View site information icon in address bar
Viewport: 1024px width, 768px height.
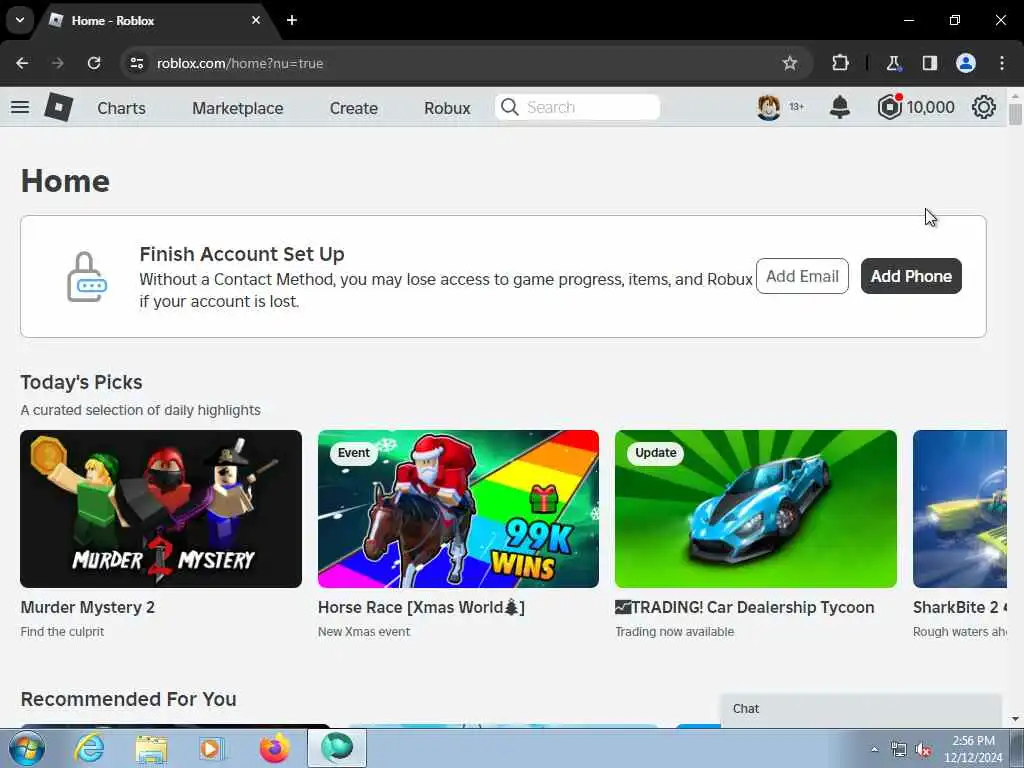136,63
